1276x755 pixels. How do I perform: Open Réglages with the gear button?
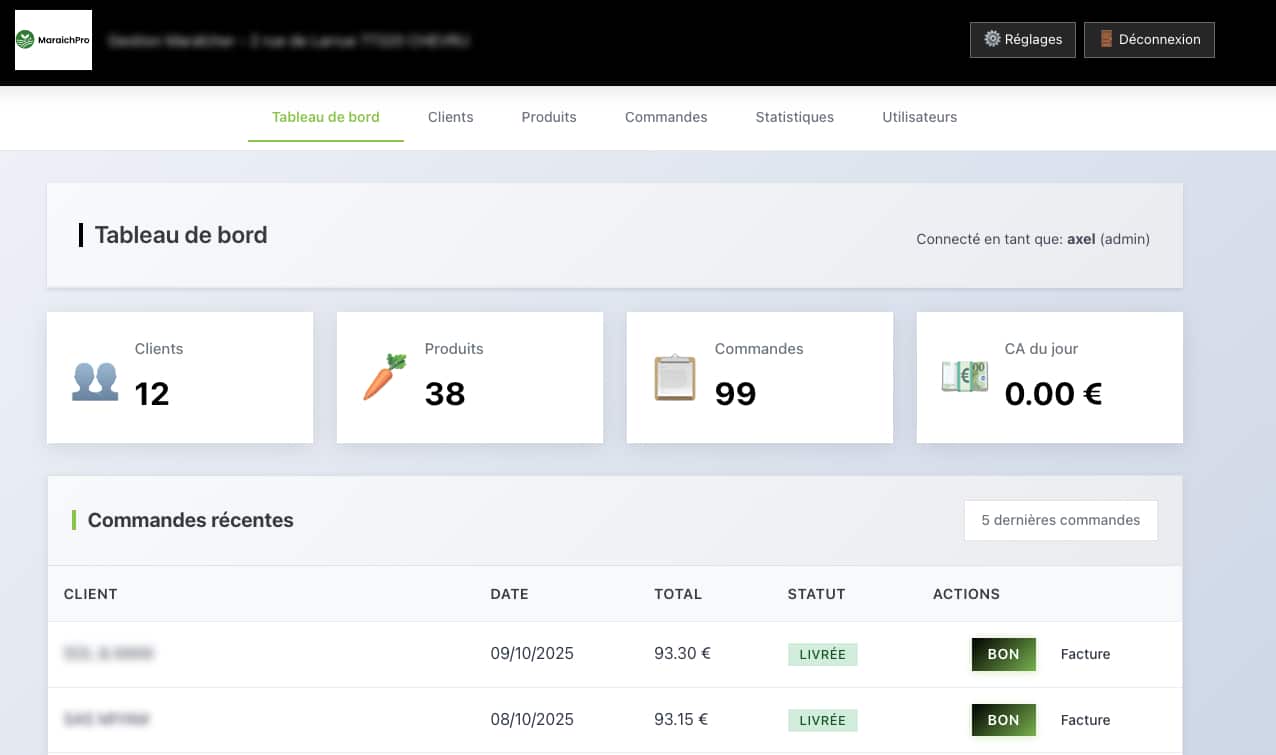pos(1022,40)
